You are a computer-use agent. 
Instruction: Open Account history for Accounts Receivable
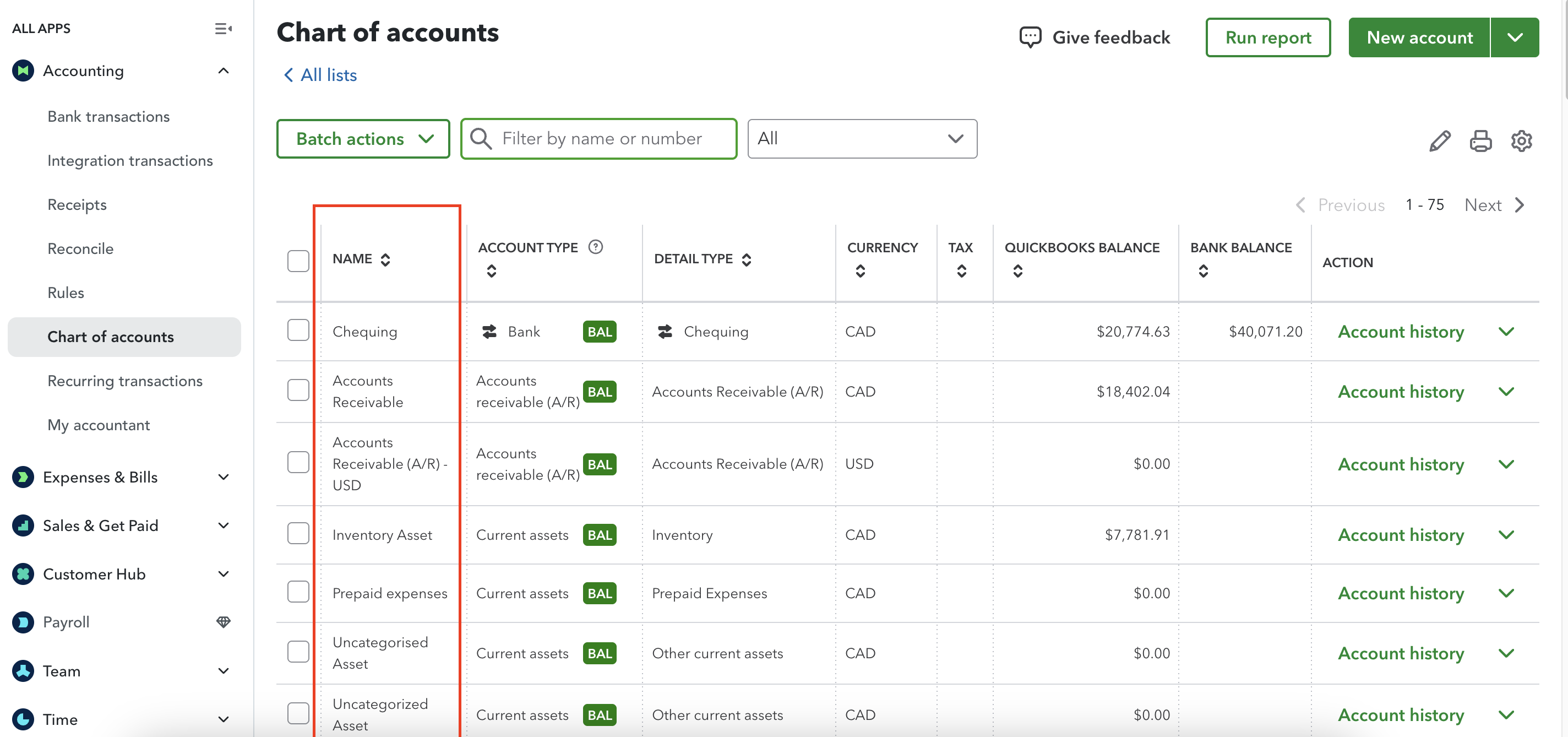click(x=1401, y=392)
